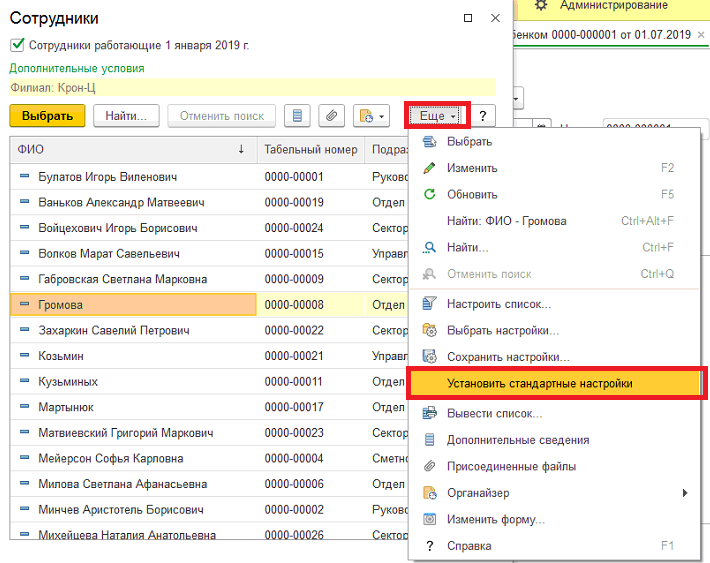710x563 pixels.
Task: Click the greyed Отменить поиск button
Action: [222, 116]
